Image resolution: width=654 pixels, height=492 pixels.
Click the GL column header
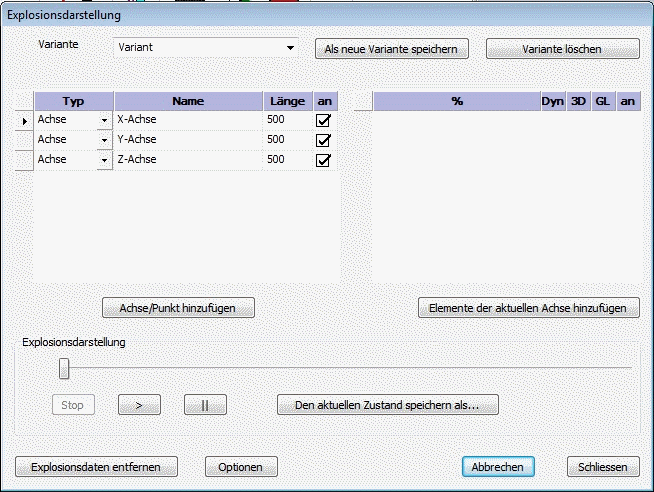603,101
